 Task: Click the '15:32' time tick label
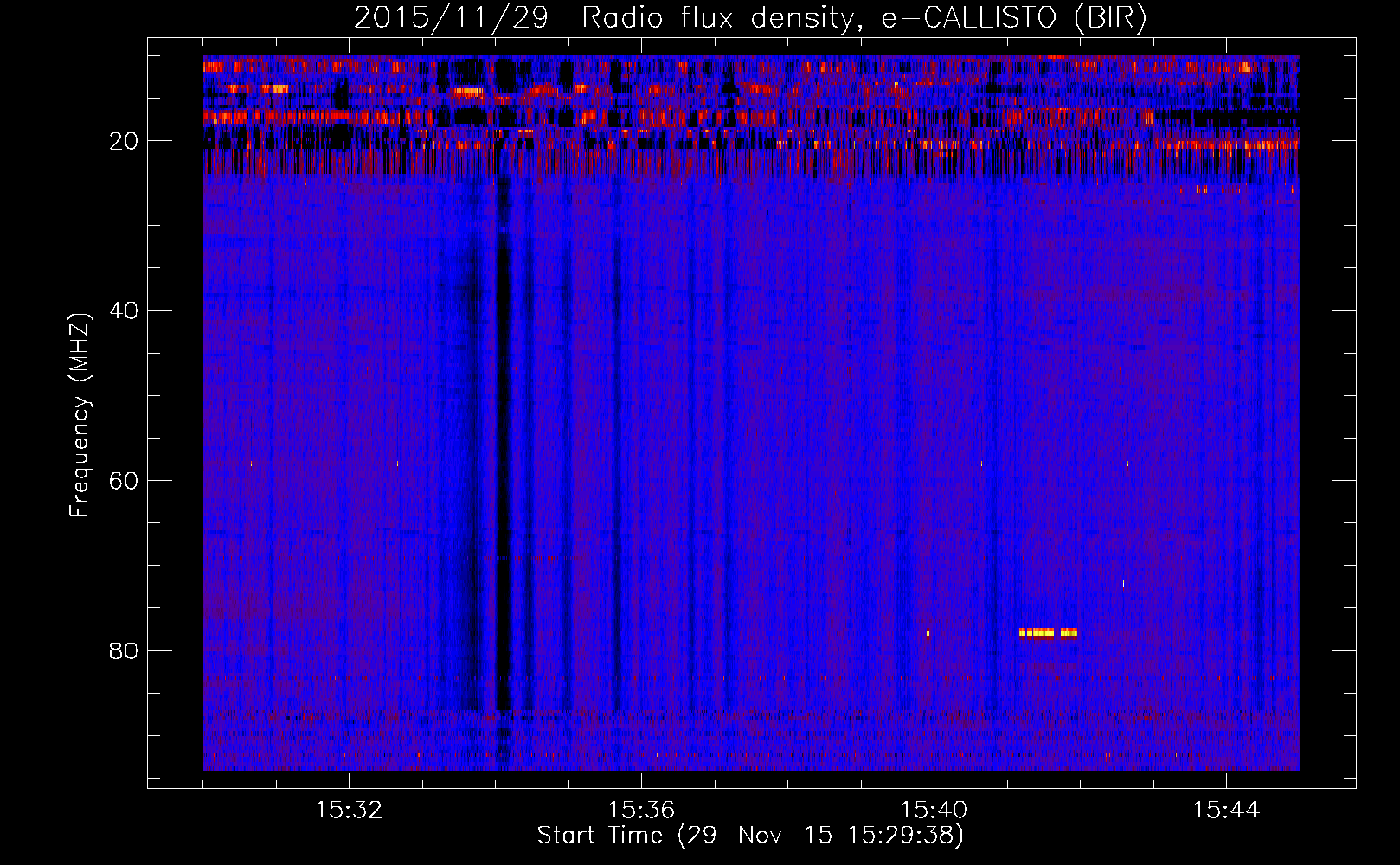(x=349, y=811)
